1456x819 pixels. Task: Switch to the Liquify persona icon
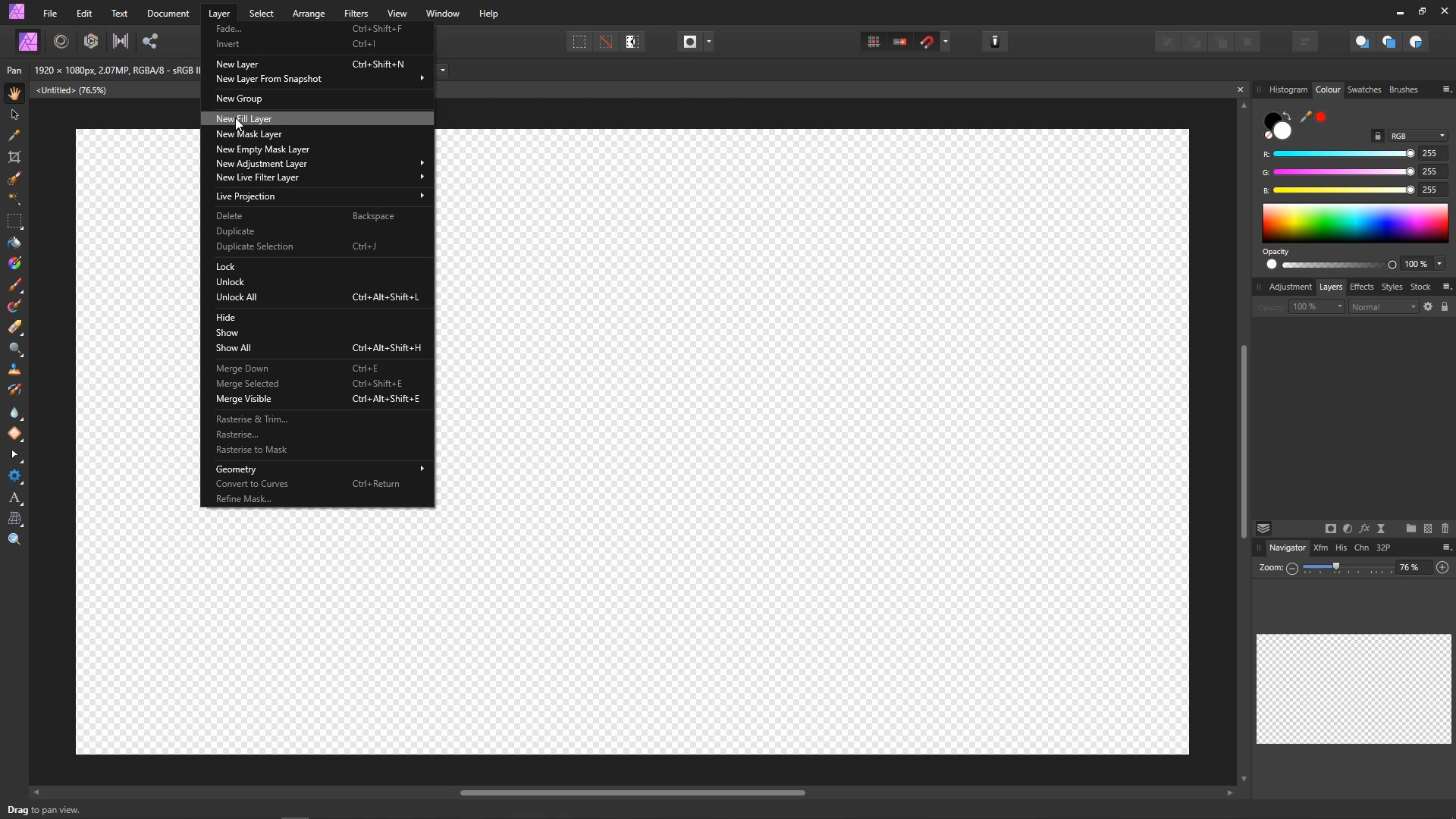61,42
